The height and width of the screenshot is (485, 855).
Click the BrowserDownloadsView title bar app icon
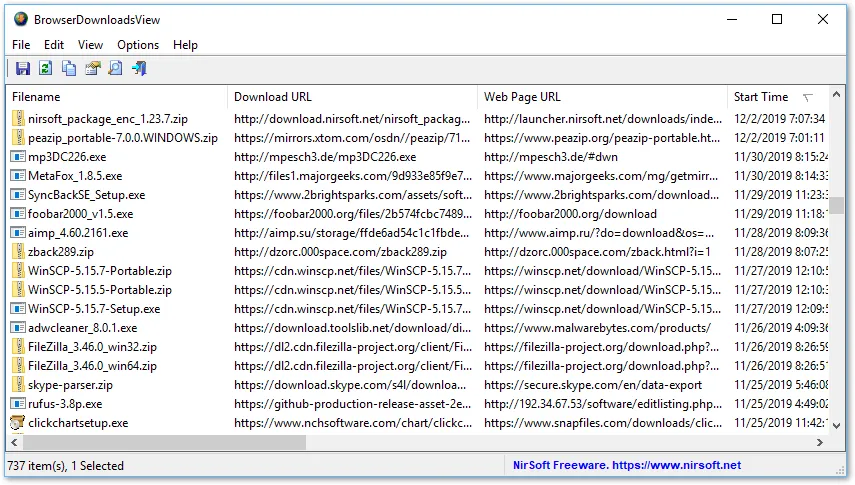(21, 19)
